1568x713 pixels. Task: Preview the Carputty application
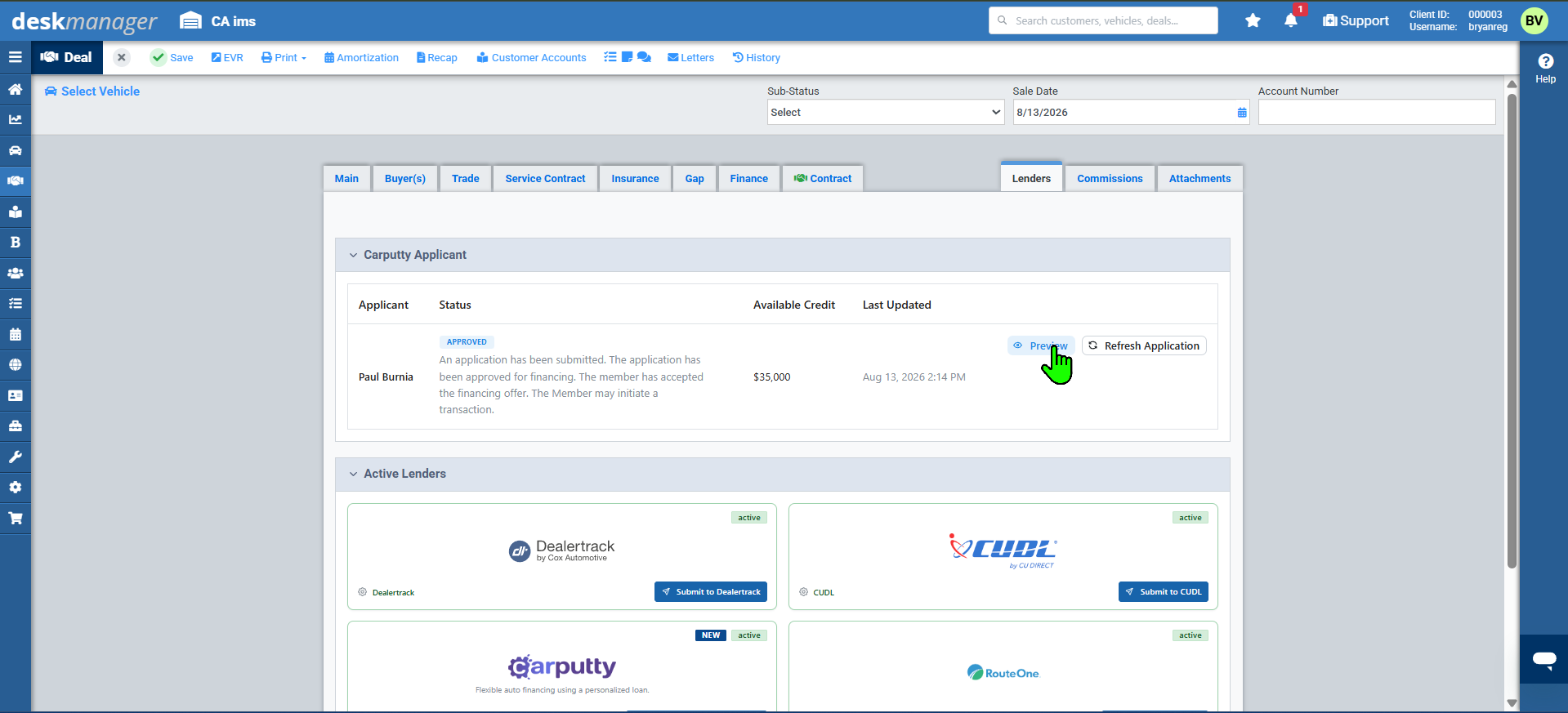1041,345
